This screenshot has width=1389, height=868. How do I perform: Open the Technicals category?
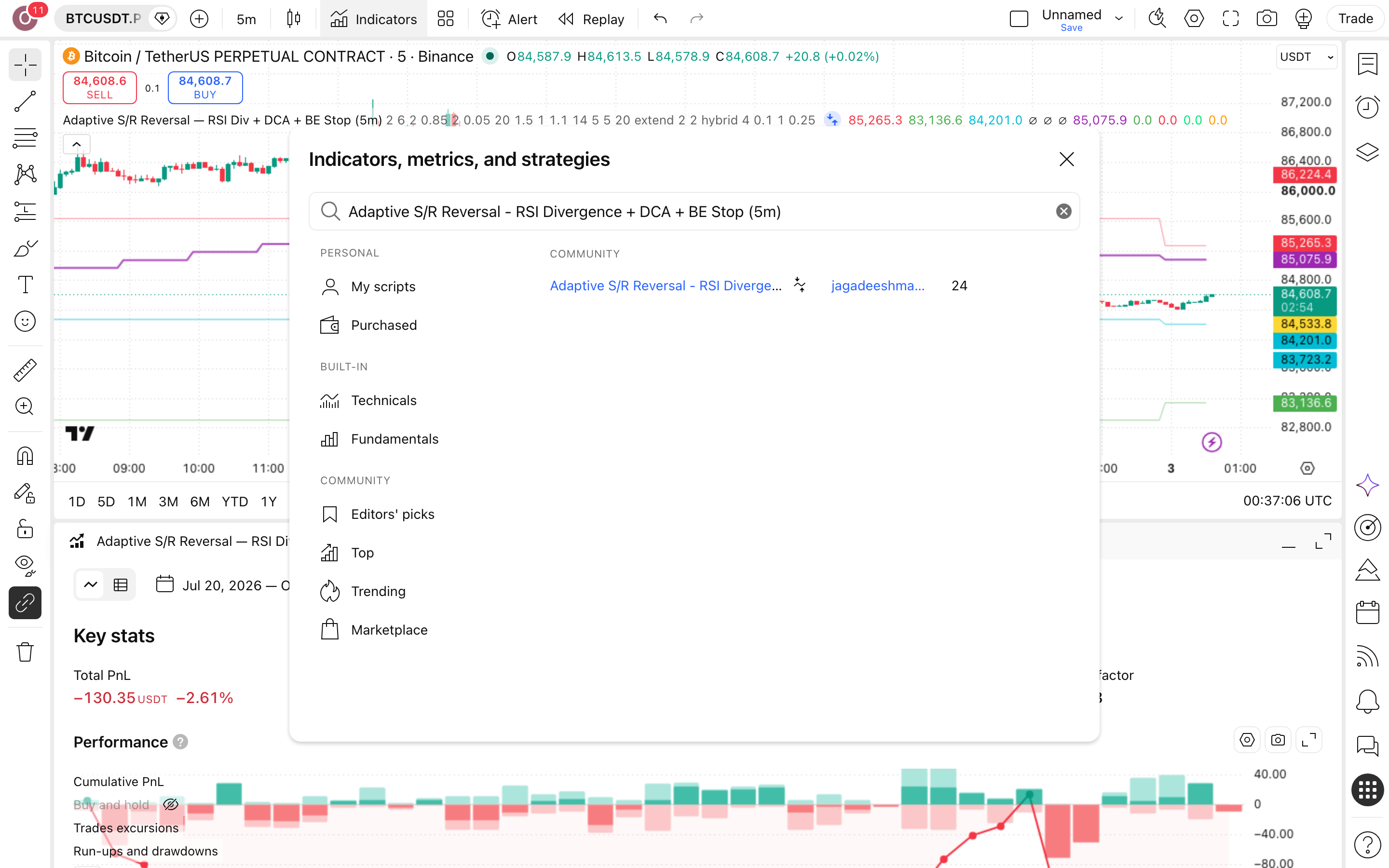pyautogui.click(x=368, y=400)
